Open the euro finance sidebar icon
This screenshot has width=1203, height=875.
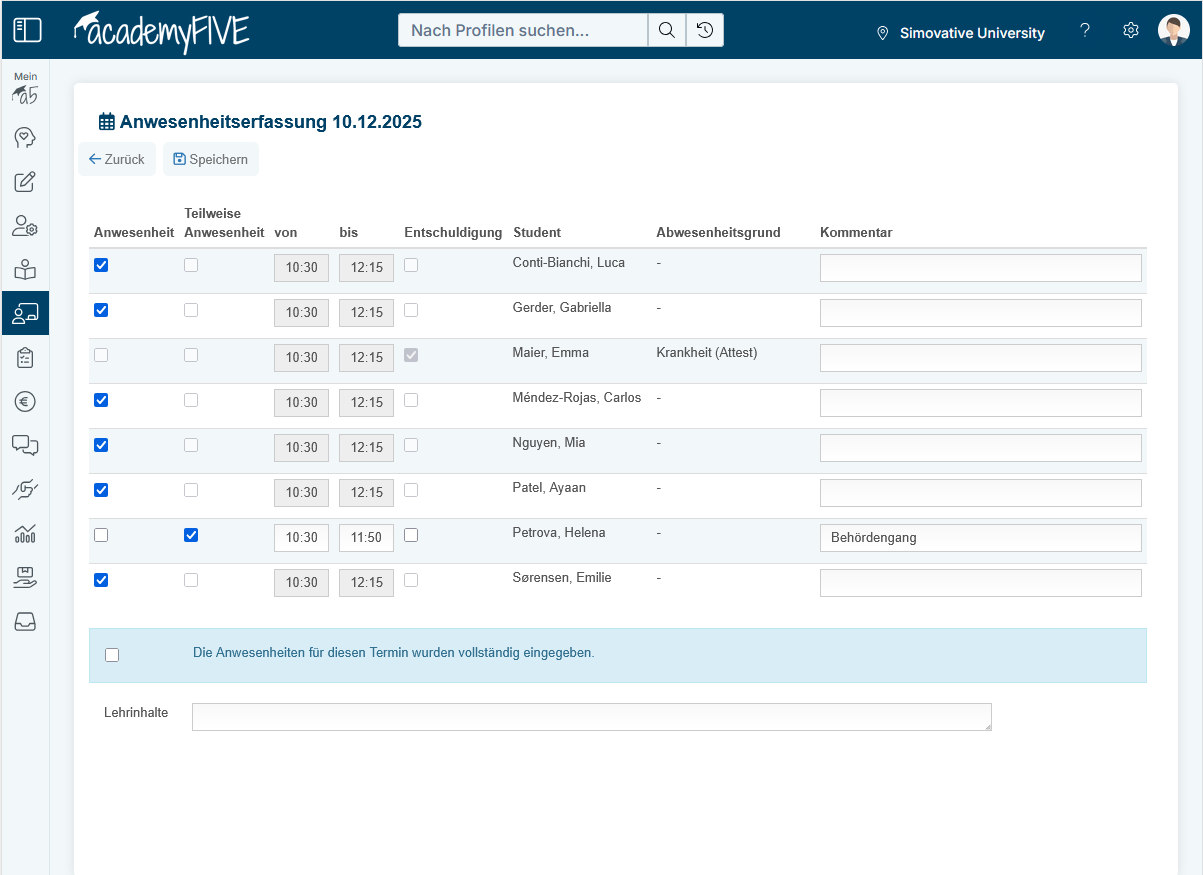click(x=25, y=402)
